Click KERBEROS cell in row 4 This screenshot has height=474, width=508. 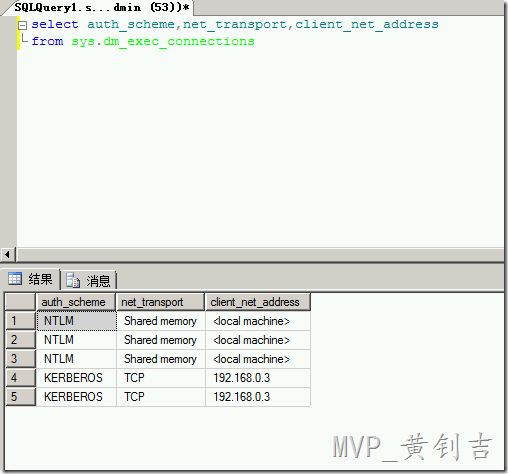click(76, 378)
